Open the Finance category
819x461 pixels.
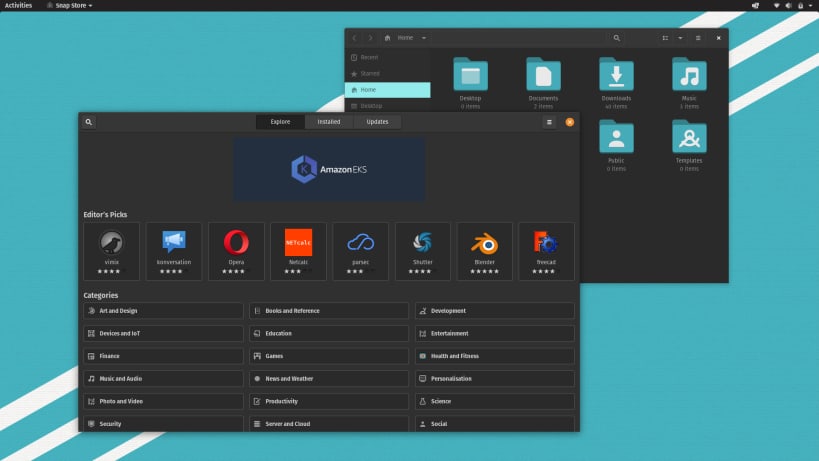point(163,356)
